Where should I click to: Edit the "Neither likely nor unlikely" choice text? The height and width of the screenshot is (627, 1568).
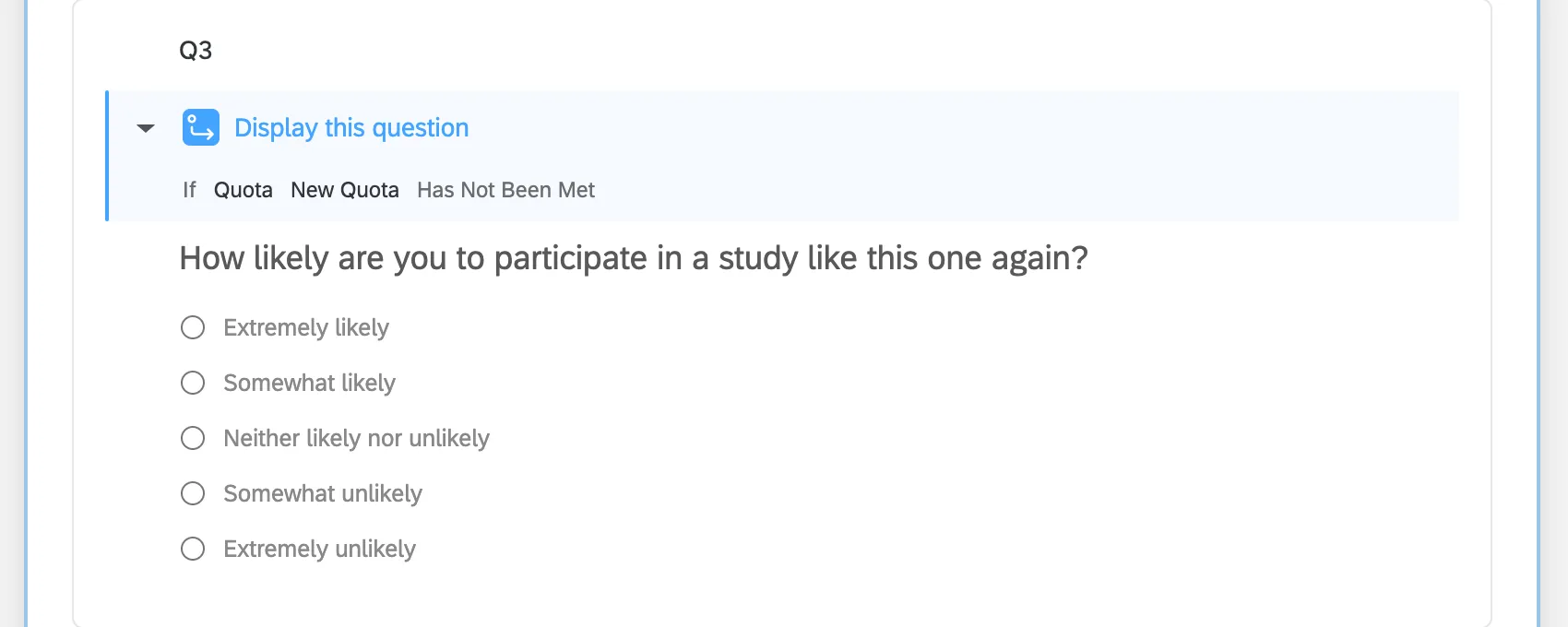click(357, 438)
